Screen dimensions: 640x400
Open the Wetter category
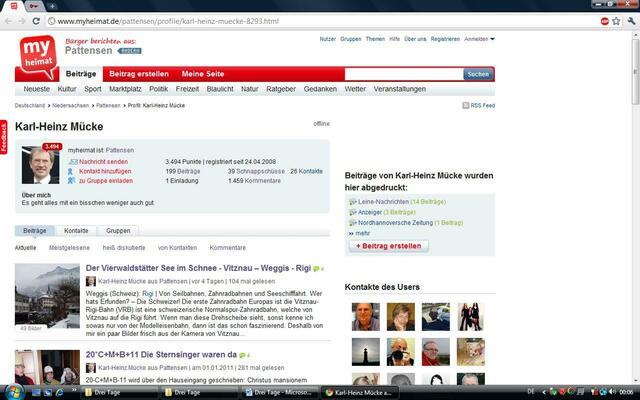[355, 89]
